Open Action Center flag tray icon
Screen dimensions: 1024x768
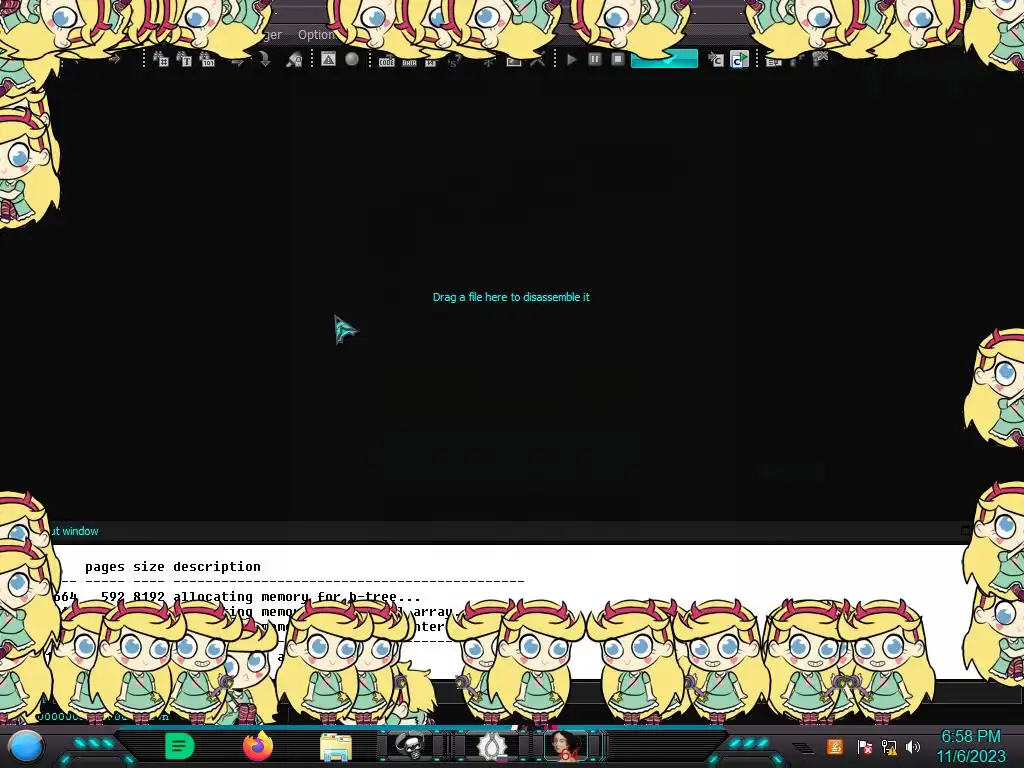coord(864,746)
